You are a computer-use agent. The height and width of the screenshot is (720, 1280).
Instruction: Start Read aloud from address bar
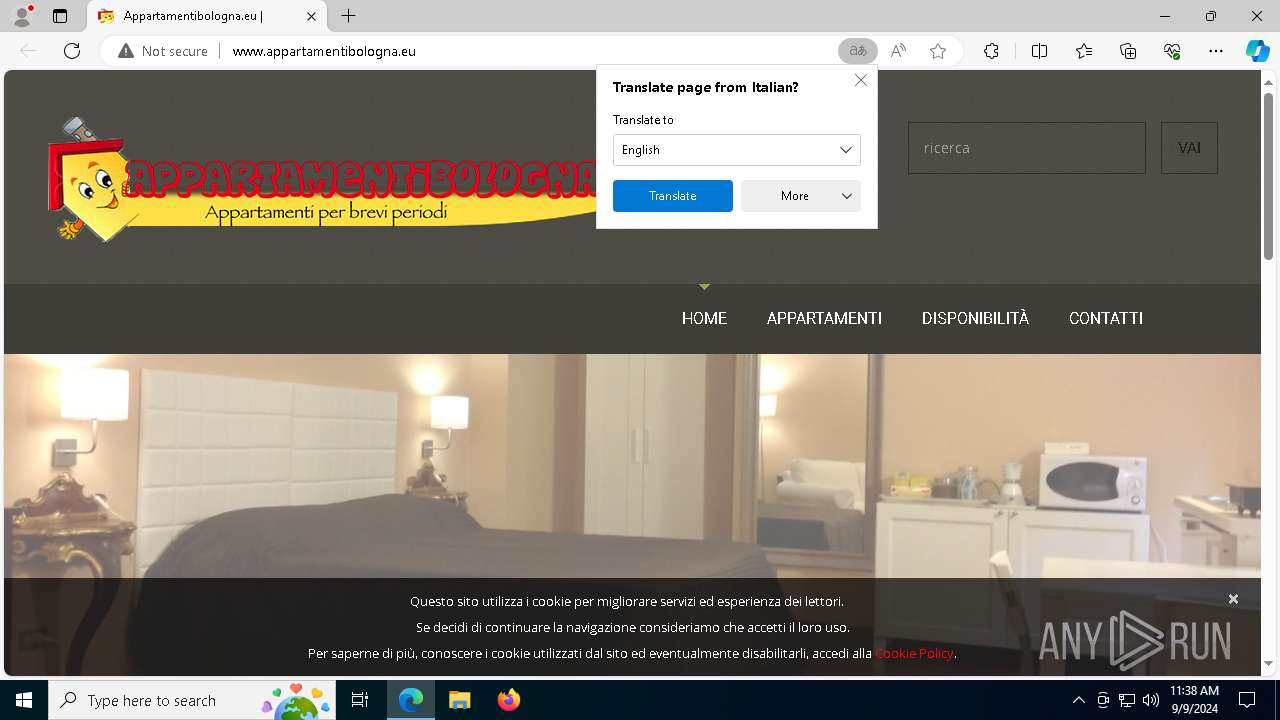898,51
